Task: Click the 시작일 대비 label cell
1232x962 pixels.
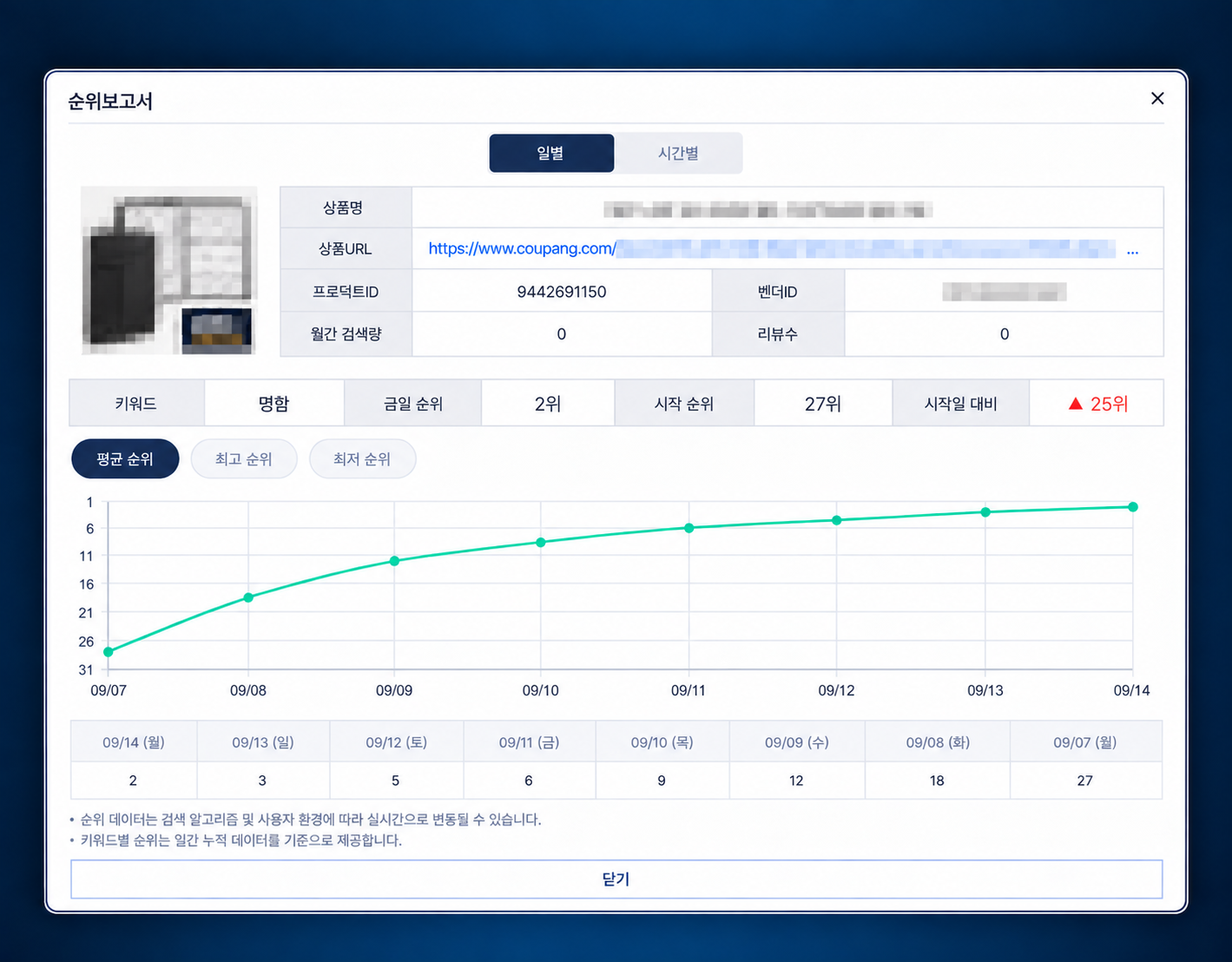Action: [x=961, y=404]
